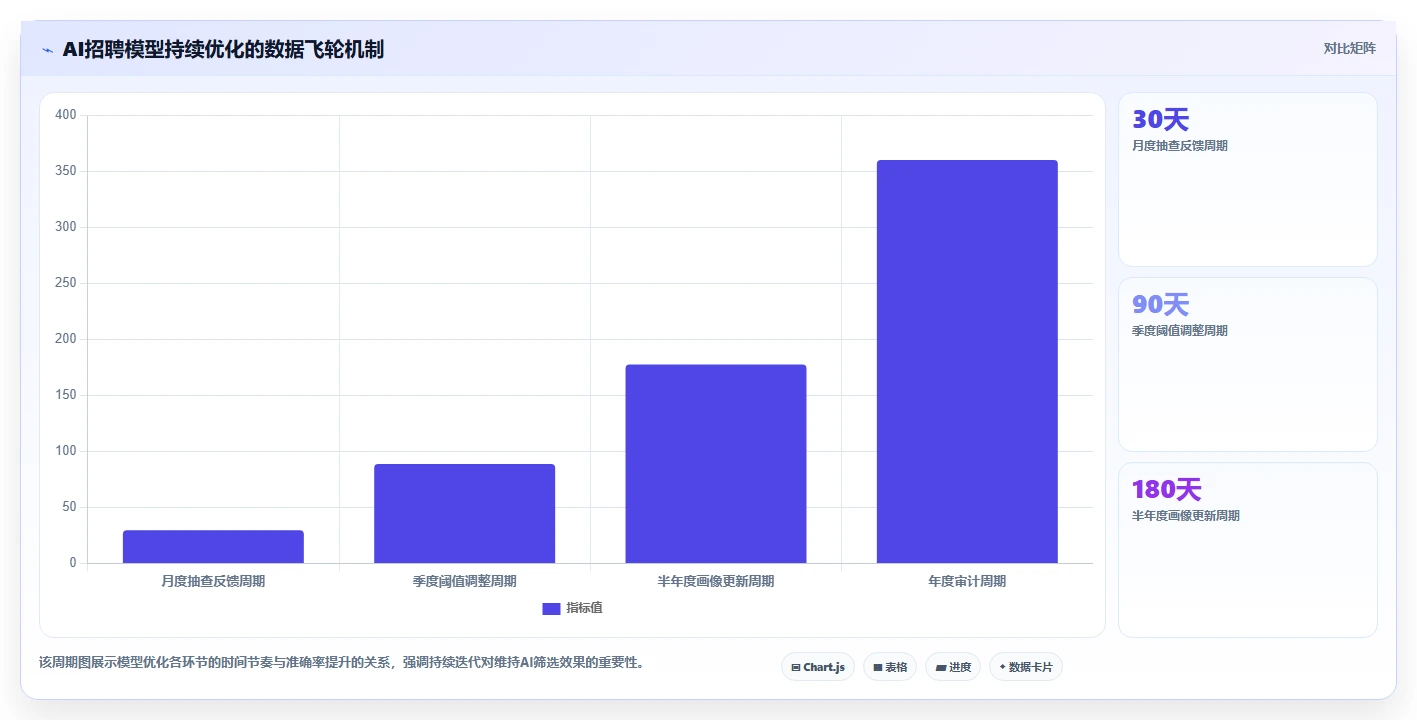Viewport: 1417px width, 720px height.
Task: Click 月度抽查反馈周期 card caption
Action: pos(1180,146)
